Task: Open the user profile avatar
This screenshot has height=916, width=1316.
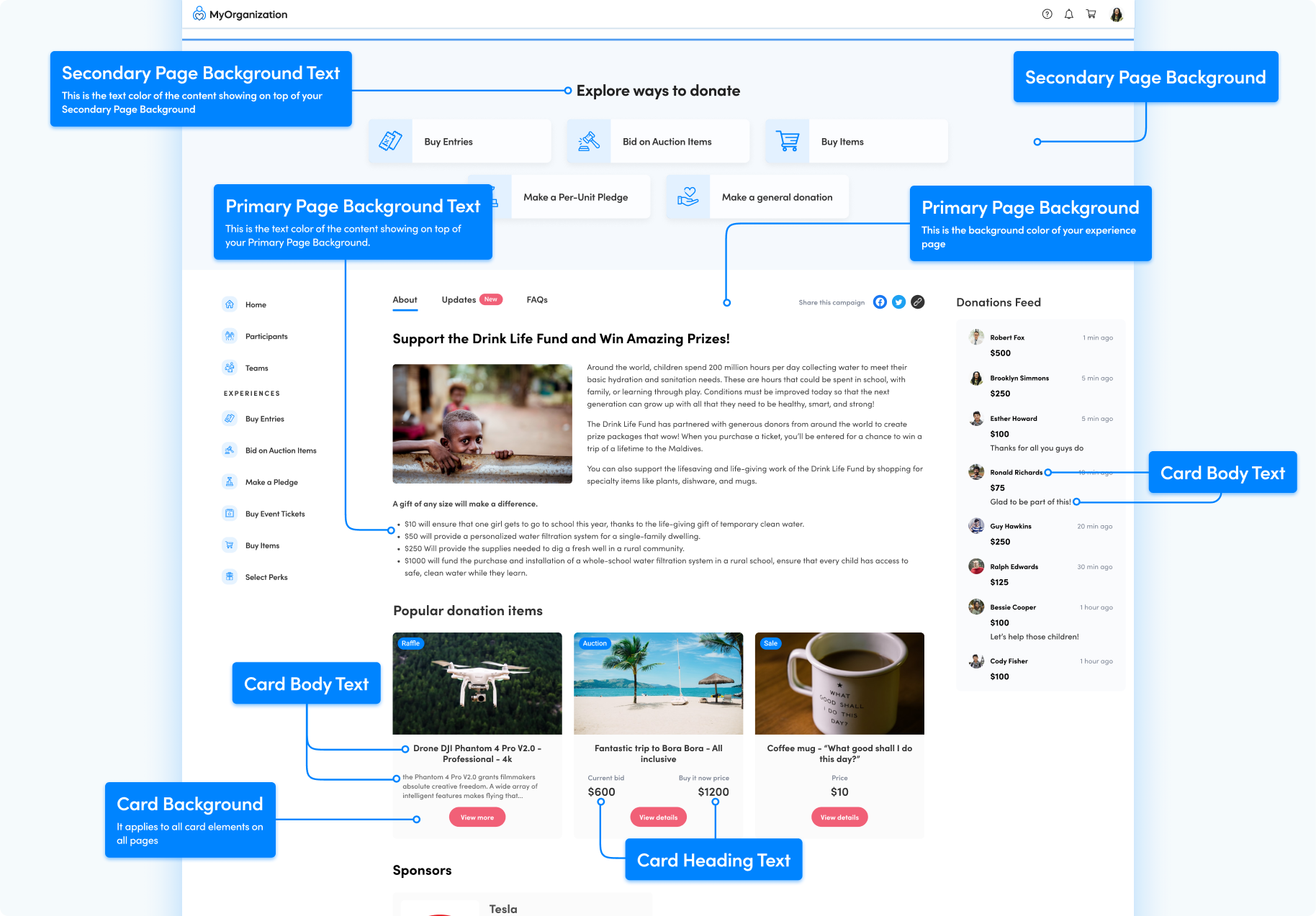Action: (x=1117, y=14)
